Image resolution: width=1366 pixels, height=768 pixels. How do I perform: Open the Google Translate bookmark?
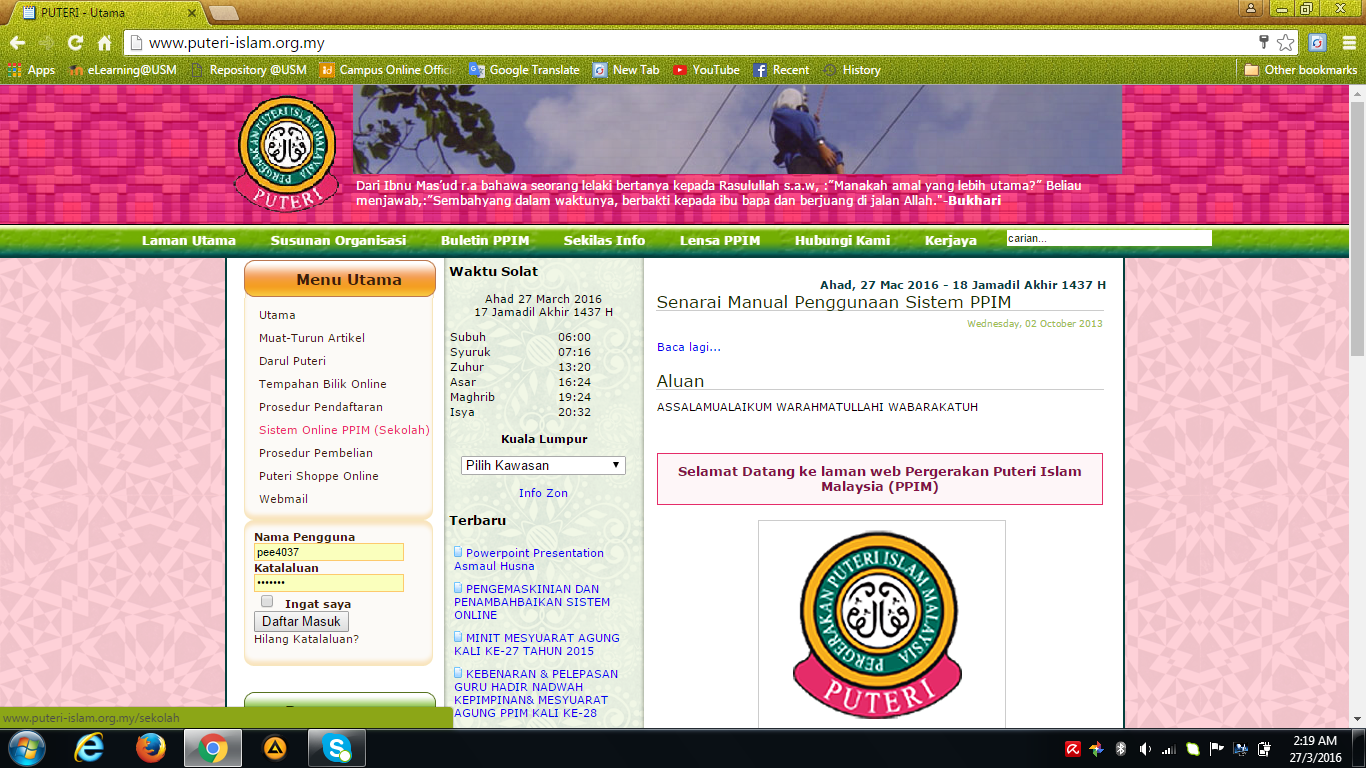coord(525,70)
